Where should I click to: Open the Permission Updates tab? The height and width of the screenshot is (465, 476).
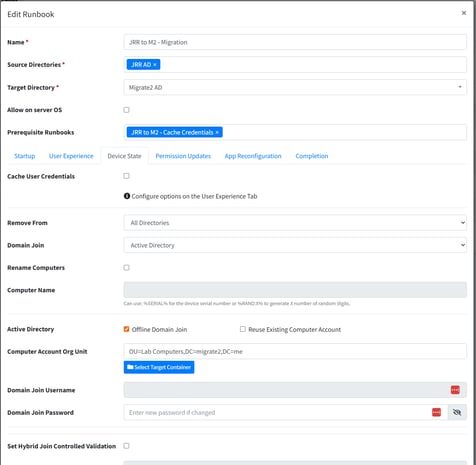click(x=183, y=156)
